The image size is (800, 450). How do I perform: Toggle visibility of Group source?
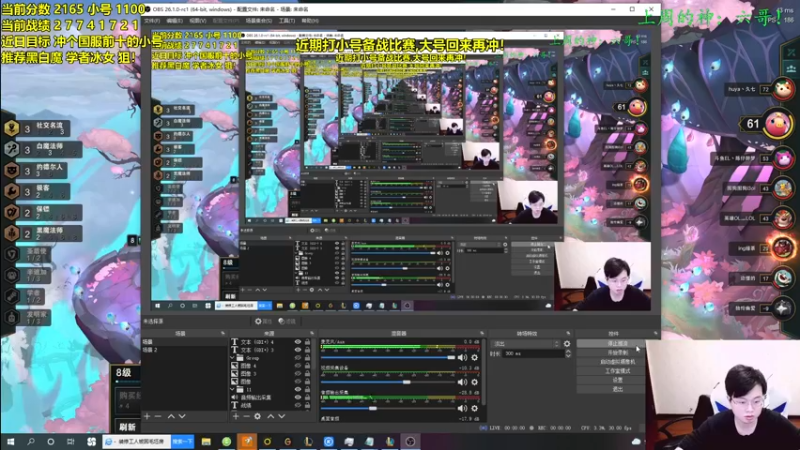click(x=298, y=358)
